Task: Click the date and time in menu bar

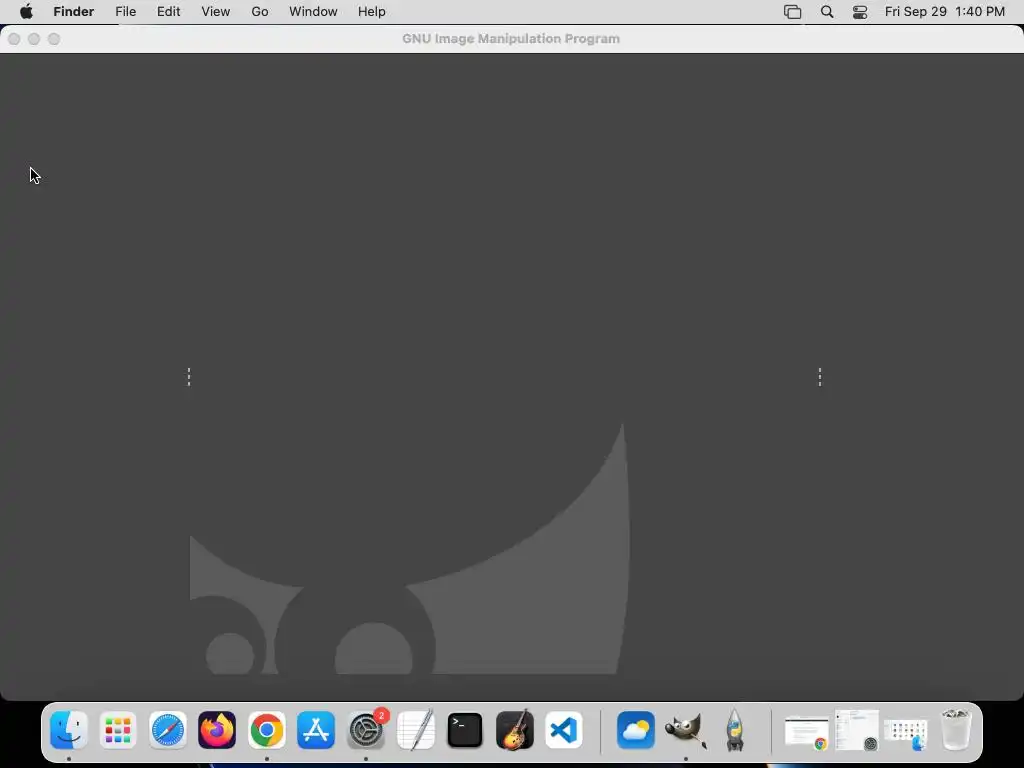Action: pos(944,12)
